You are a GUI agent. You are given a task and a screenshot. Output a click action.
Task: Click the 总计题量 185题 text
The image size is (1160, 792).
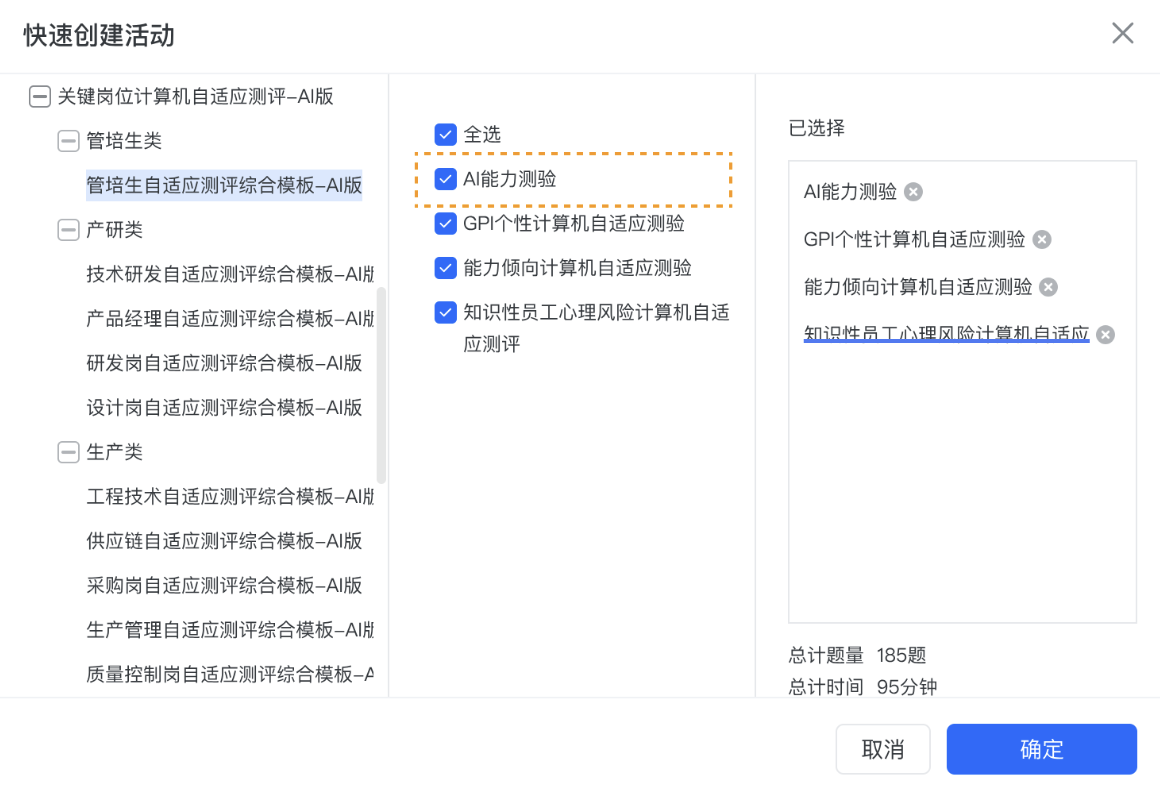click(x=857, y=655)
